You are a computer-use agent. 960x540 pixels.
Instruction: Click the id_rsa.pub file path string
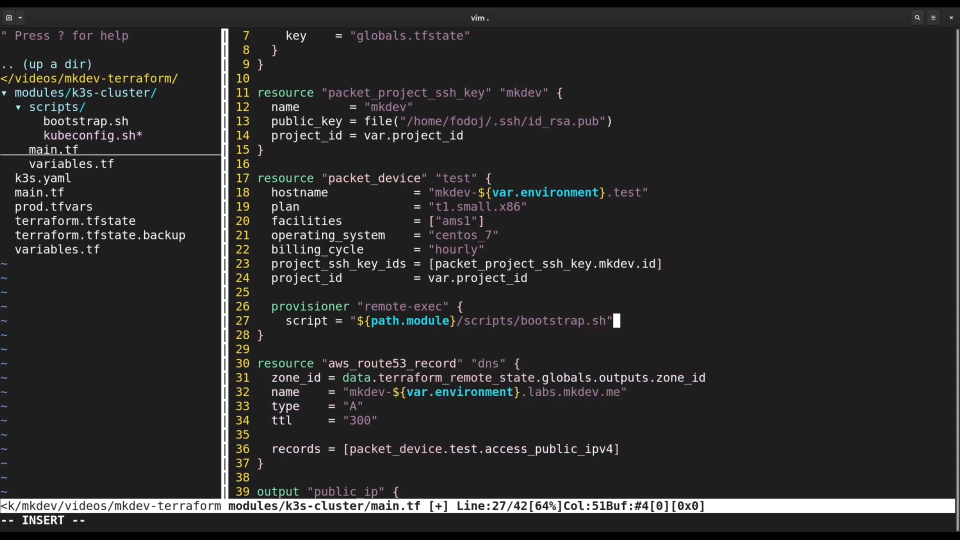tap(502, 121)
